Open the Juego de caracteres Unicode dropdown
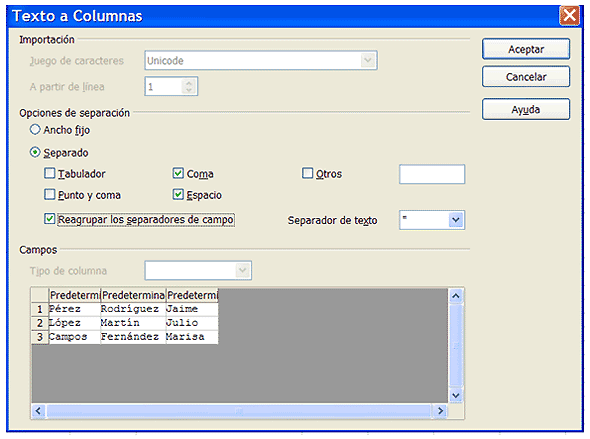590x439 pixels. pos(368,60)
